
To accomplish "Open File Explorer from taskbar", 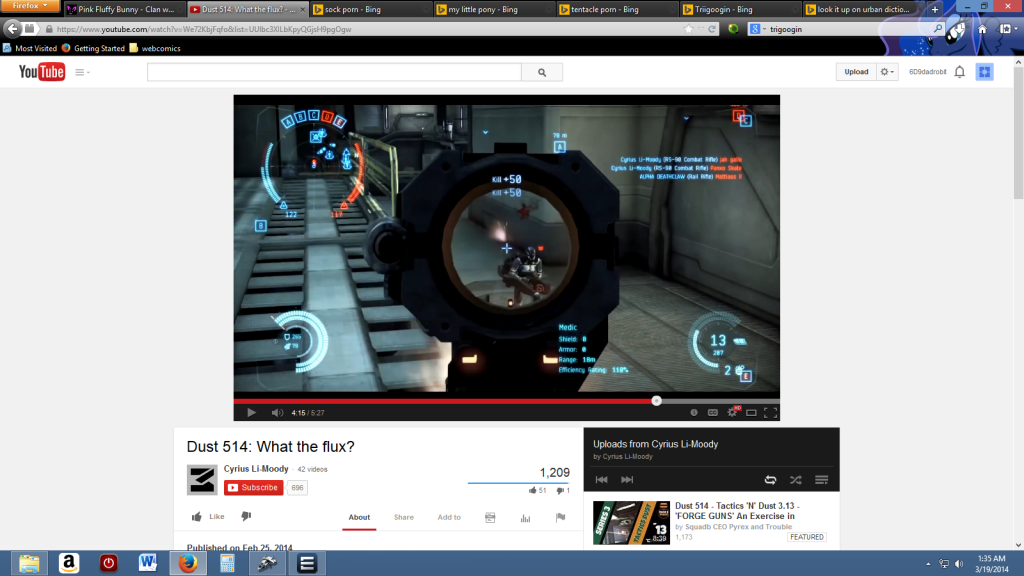I will click(x=29, y=563).
